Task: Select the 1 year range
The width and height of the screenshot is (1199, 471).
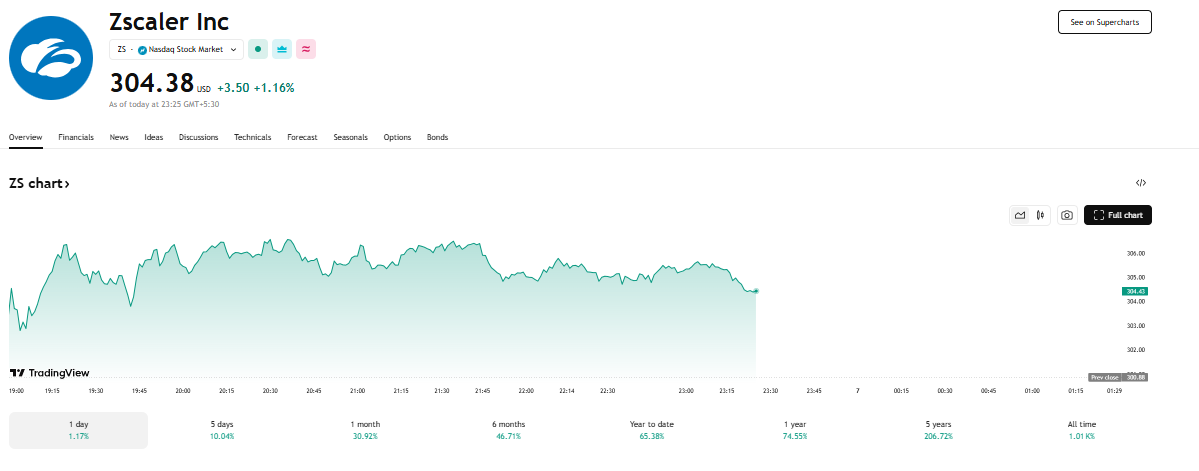Action: 794,430
